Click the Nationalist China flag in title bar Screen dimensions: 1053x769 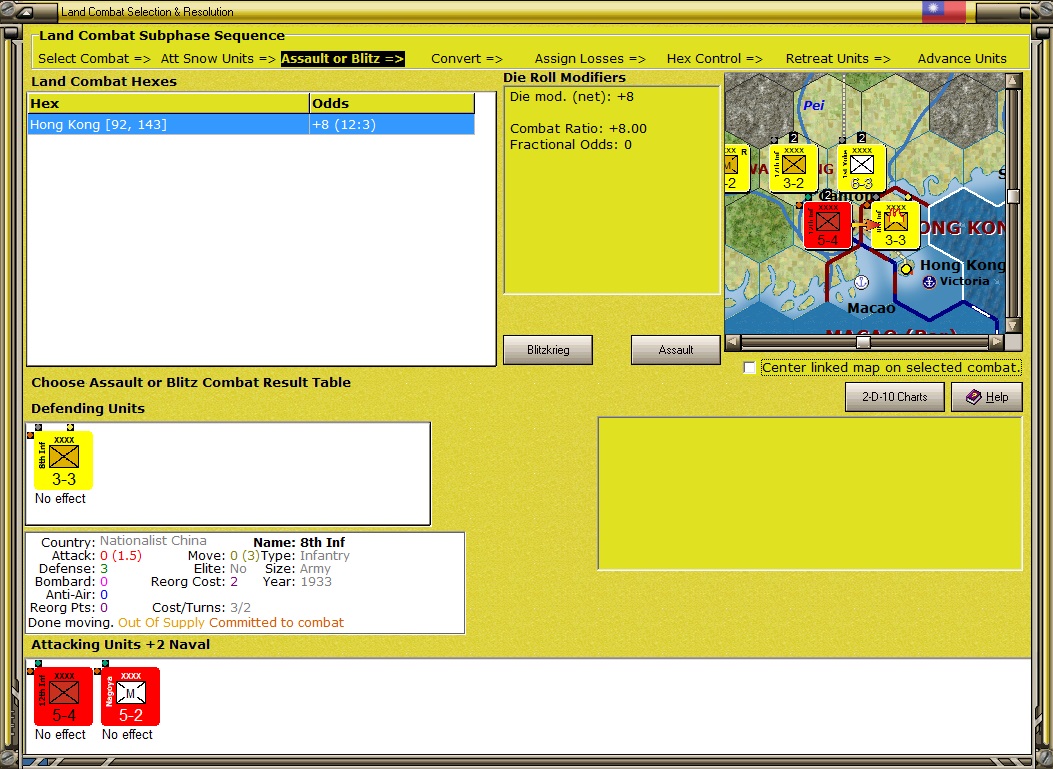click(x=944, y=11)
